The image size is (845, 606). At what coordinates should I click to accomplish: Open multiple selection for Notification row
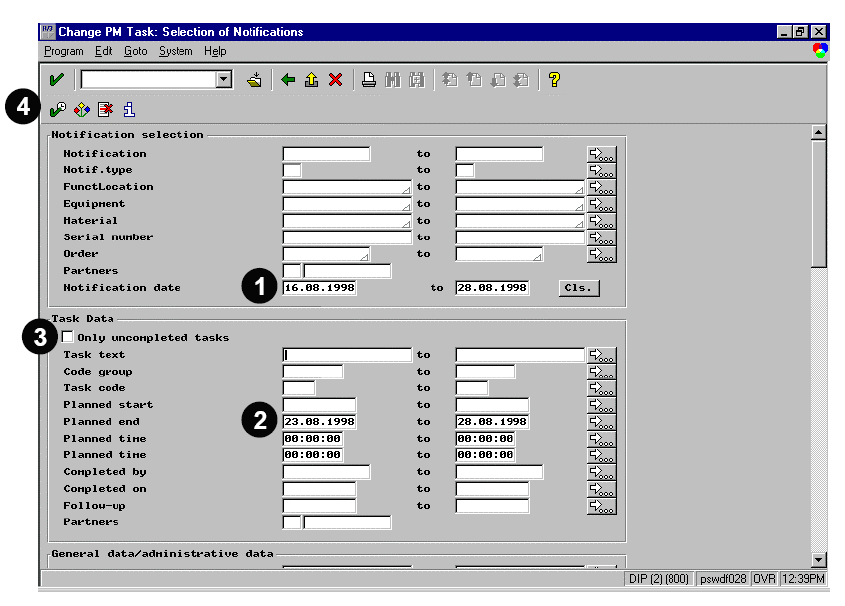(x=601, y=154)
